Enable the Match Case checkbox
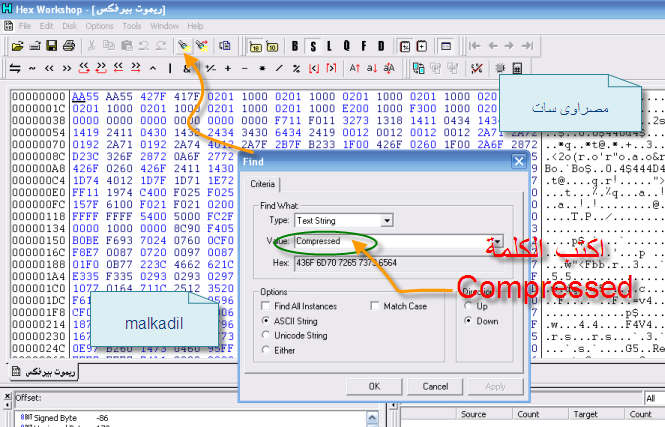The image size is (665, 427). [x=374, y=306]
